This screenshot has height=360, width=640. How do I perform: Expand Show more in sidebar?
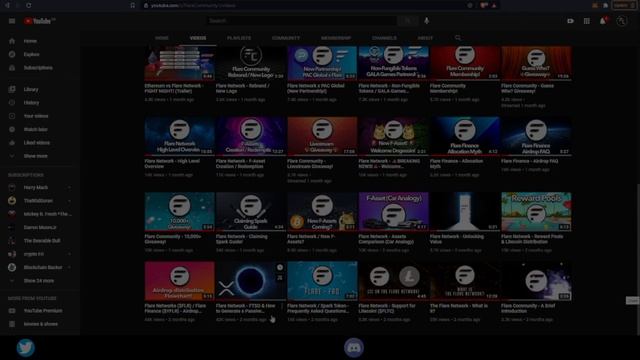pyautogui.click(x=28, y=156)
